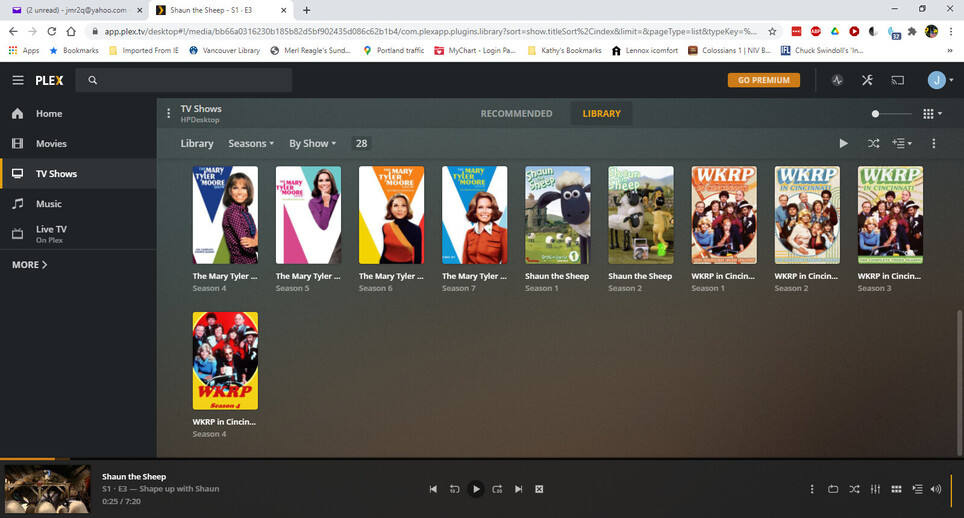Click Shaun the Sheep title in player
The width and height of the screenshot is (964, 518).
[x=134, y=476]
